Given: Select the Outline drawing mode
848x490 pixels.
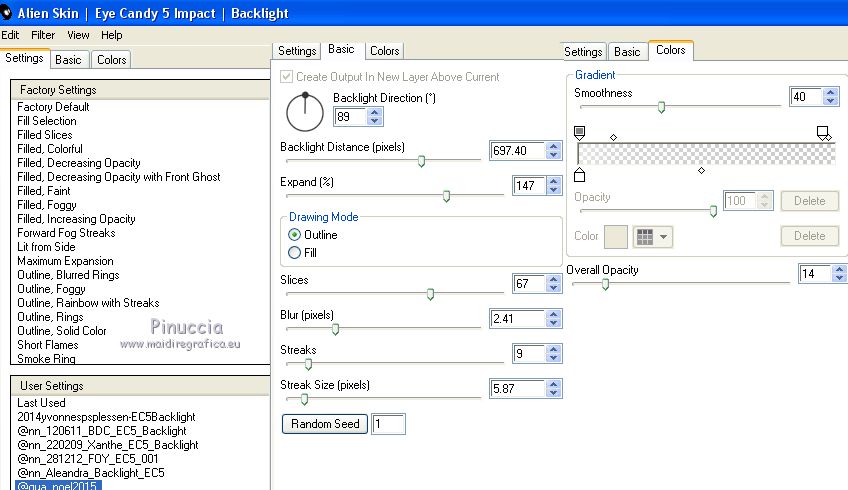Looking at the screenshot, I should (294, 235).
